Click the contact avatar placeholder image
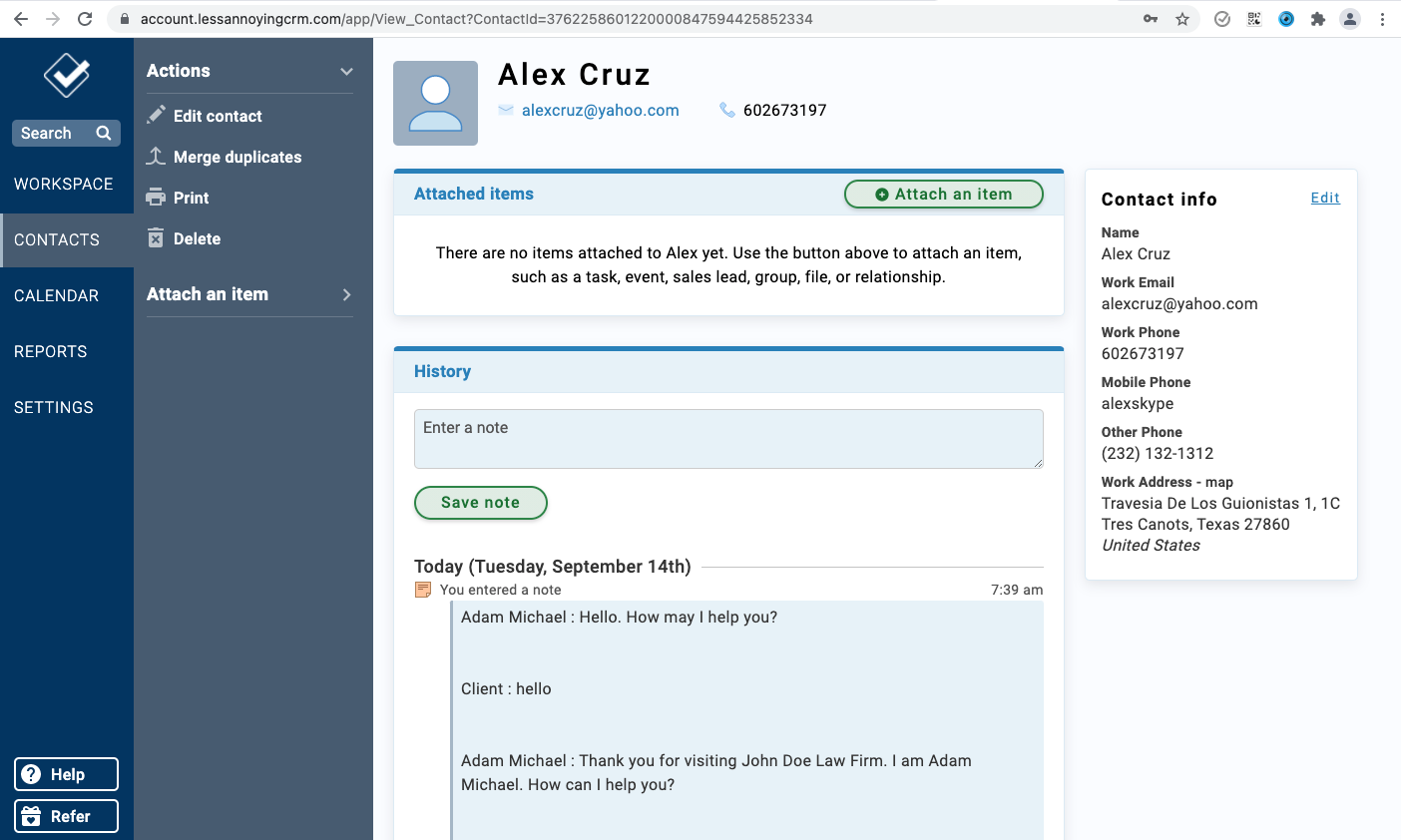This screenshot has height=840, width=1401. (x=435, y=103)
